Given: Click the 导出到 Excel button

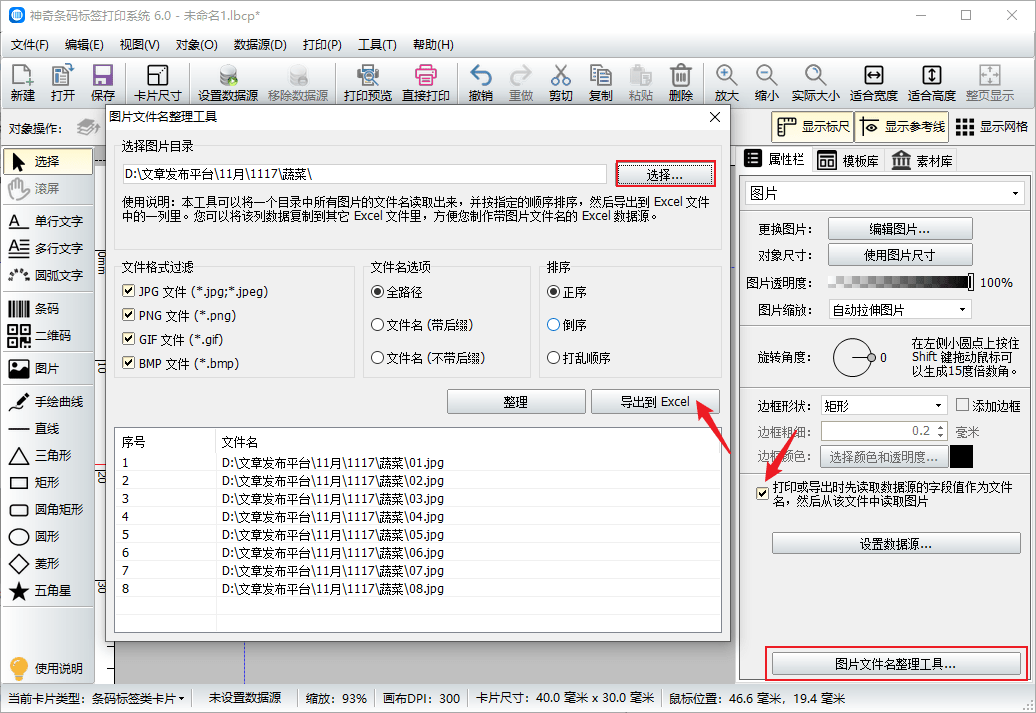Looking at the screenshot, I should [655, 402].
